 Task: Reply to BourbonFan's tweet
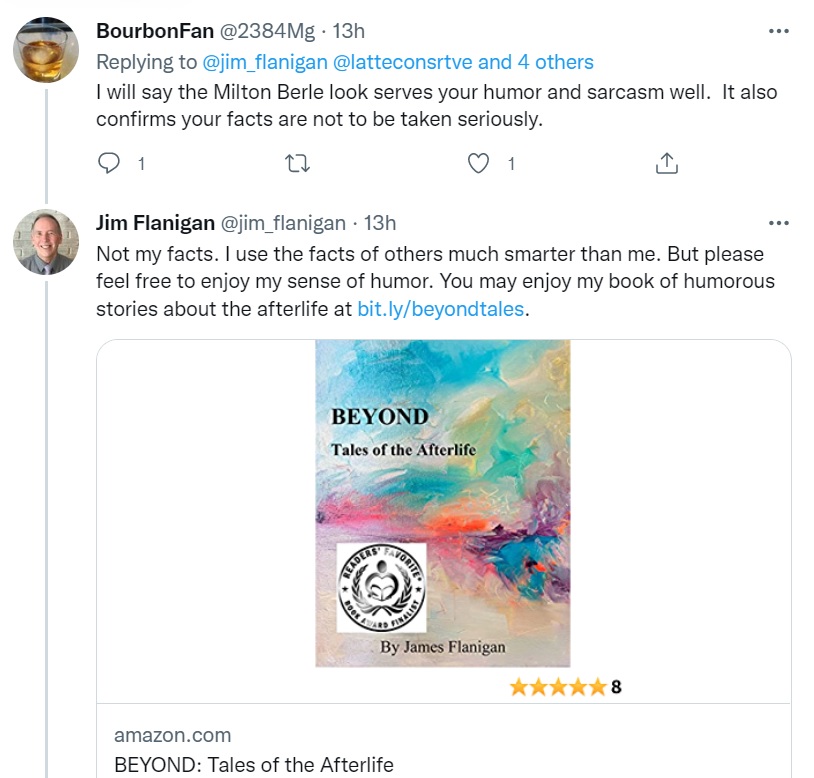[110, 163]
